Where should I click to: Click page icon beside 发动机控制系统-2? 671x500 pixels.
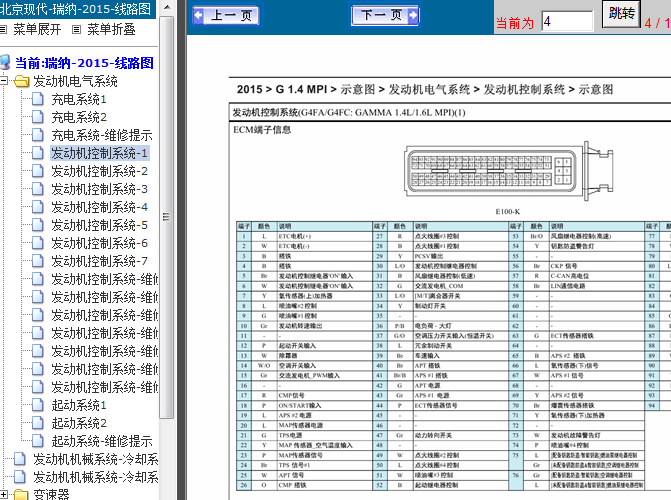pos(38,171)
